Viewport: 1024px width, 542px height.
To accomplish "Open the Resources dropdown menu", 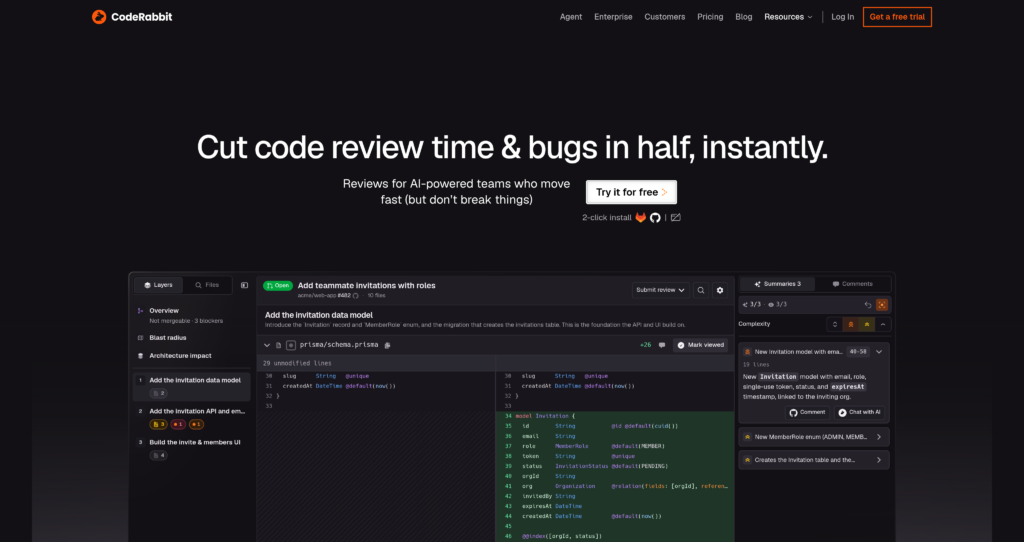I will (x=788, y=17).
